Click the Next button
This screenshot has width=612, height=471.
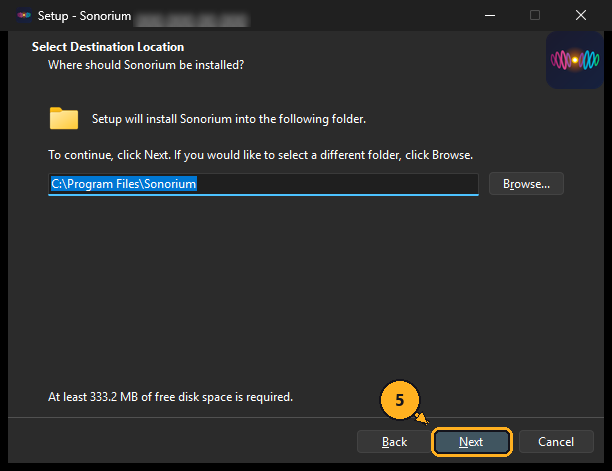pos(471,442)
